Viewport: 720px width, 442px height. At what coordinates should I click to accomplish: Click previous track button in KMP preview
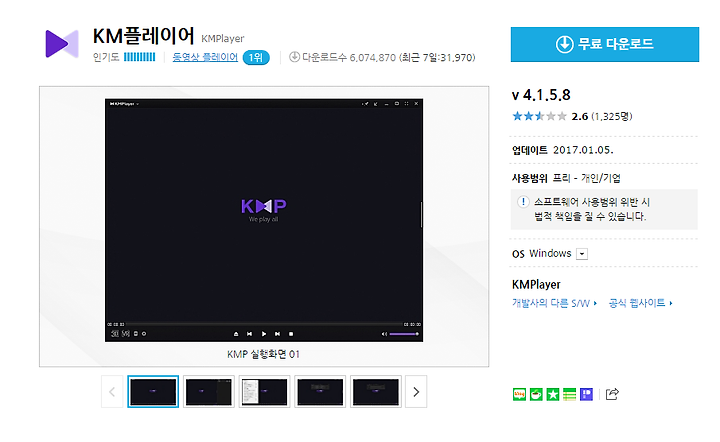[249, 334]
